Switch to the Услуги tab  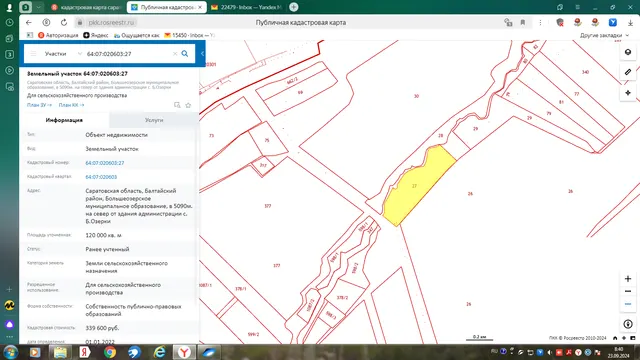pyautogui.click(x=154, y=120)
